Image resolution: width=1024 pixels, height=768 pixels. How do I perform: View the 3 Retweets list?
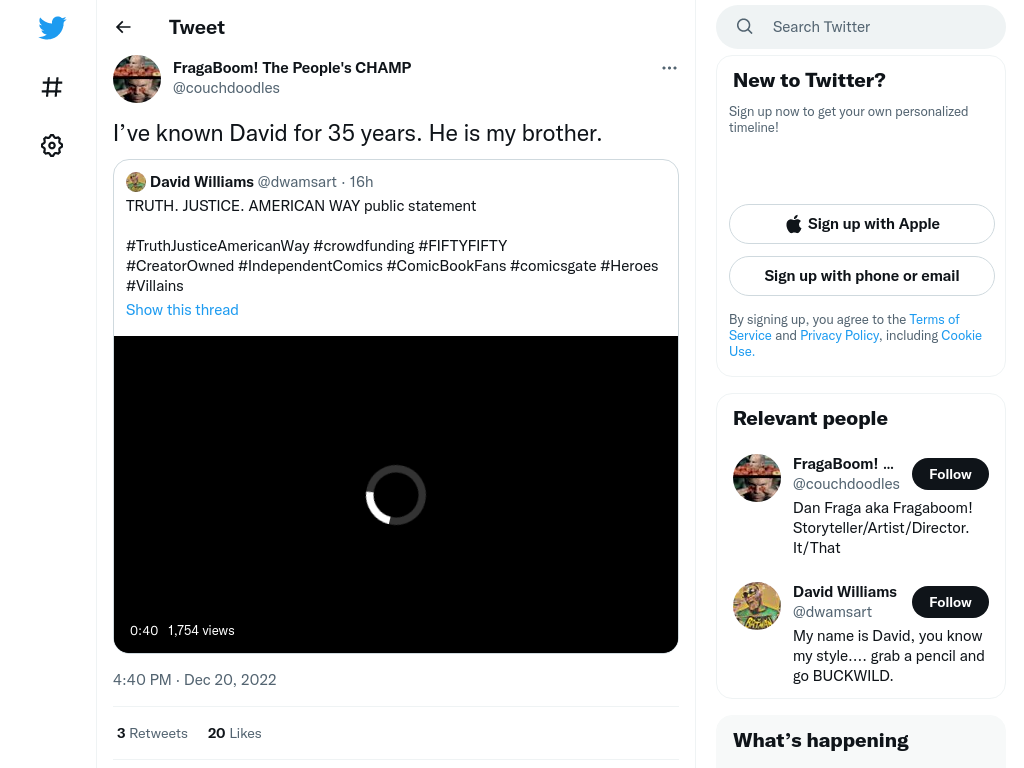152,733
